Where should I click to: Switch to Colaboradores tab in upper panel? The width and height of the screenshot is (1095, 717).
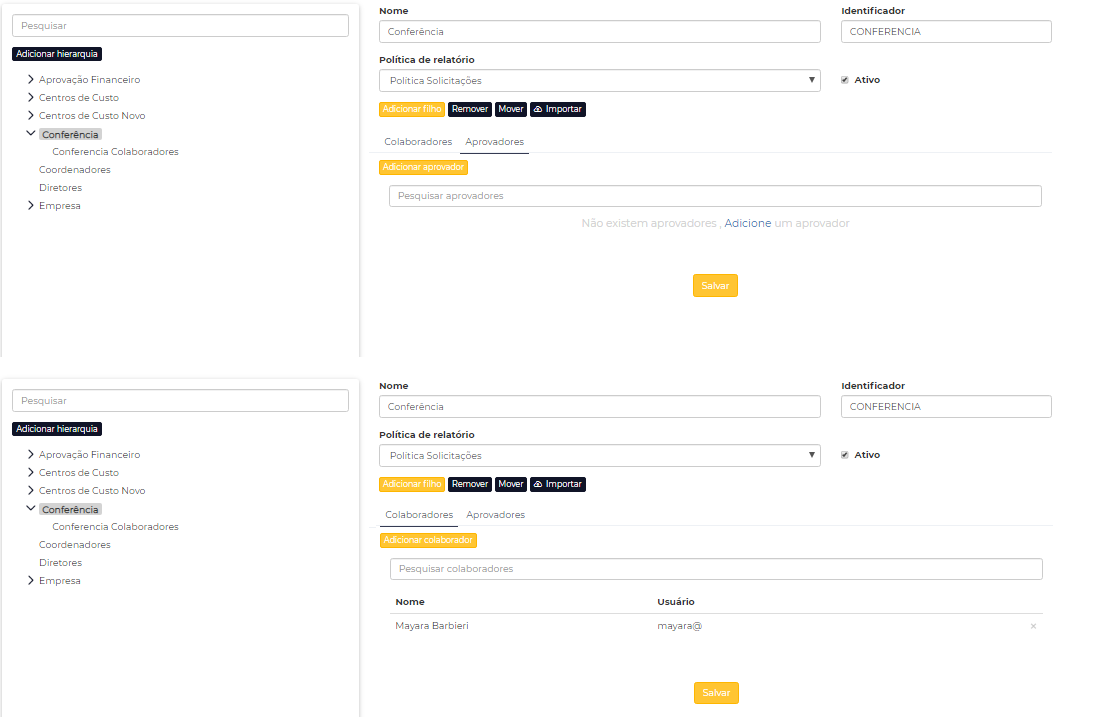[418, 142]
